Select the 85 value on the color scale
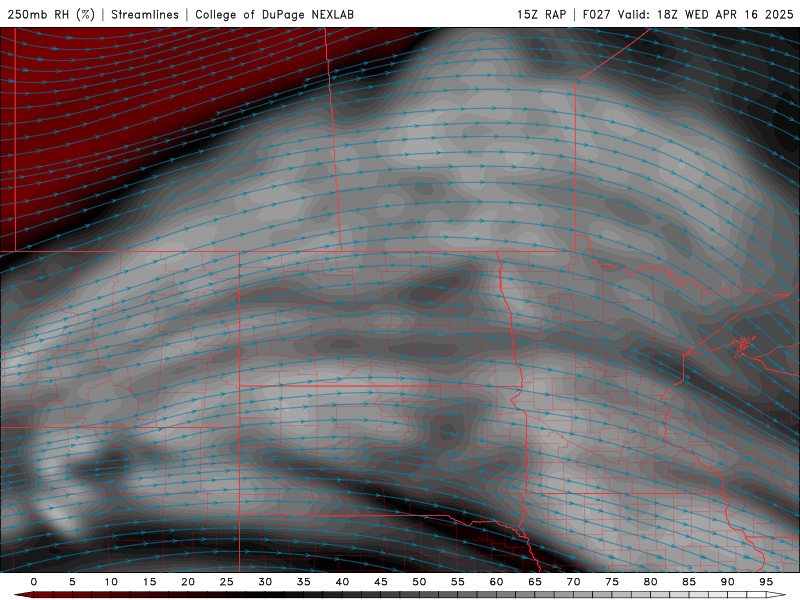The width and height of the screenshot is (800, 600). 689,582
